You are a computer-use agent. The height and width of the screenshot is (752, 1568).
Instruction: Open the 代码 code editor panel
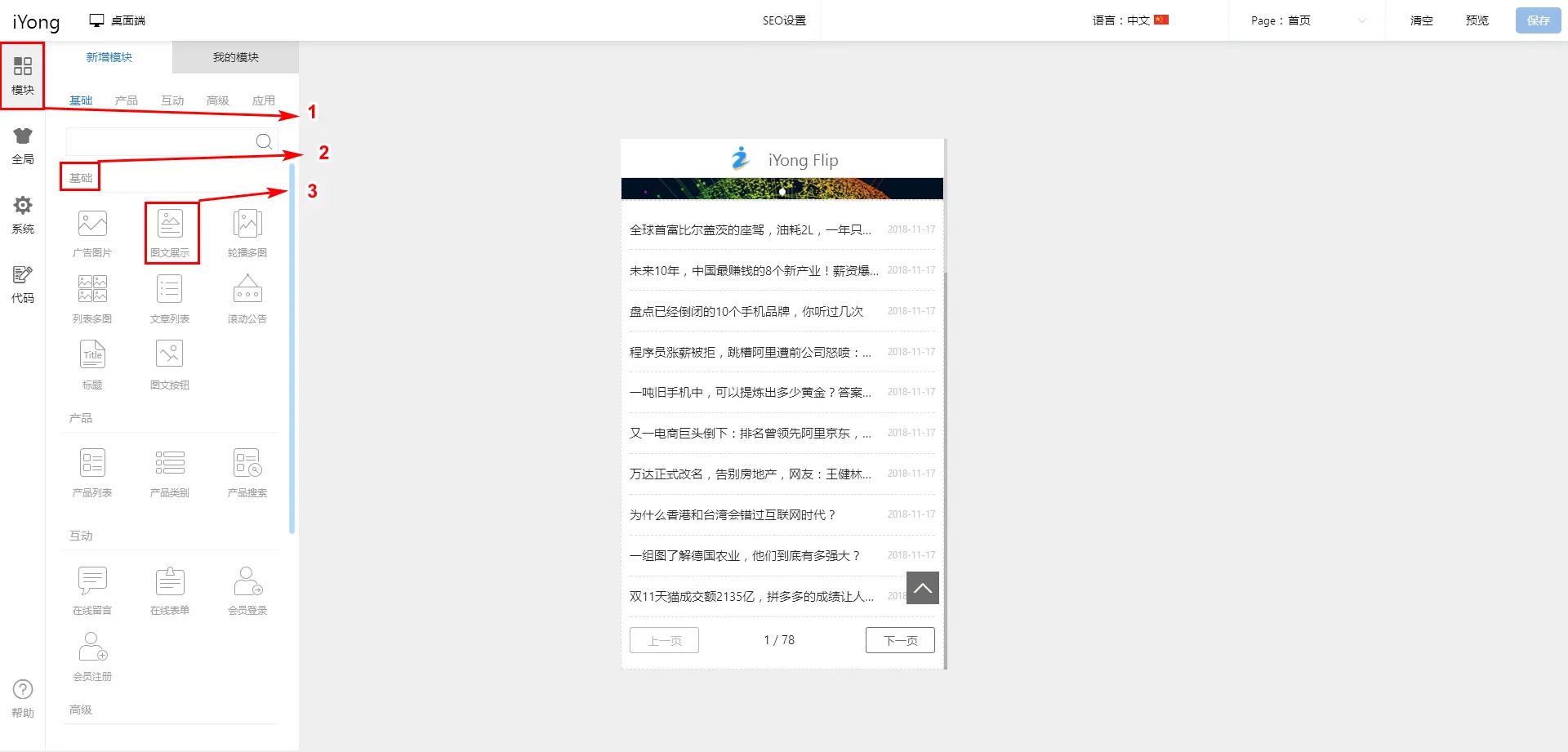coord(23,284)
